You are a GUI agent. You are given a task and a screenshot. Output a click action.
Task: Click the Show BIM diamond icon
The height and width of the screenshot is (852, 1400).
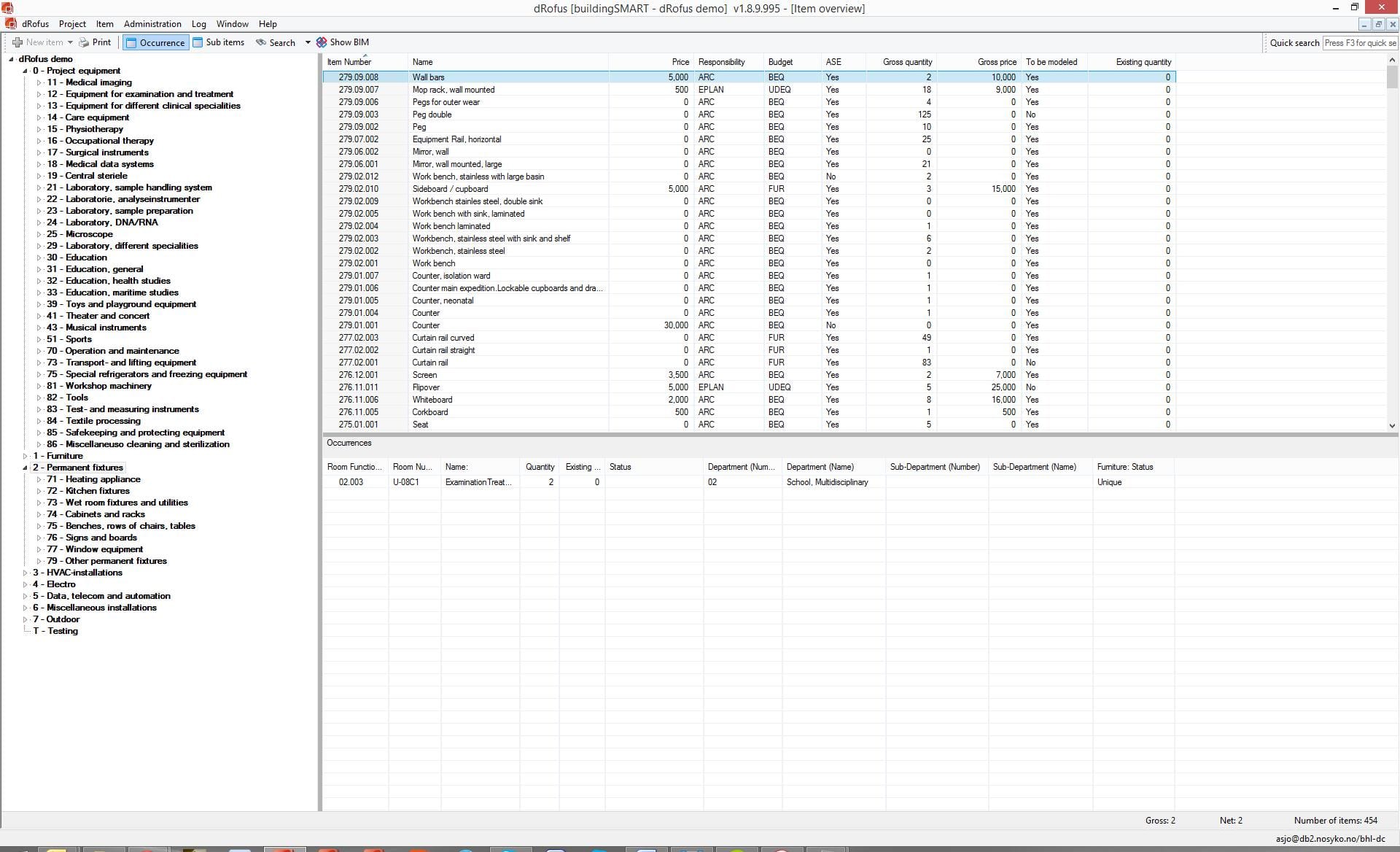click(x=322, y=42)
